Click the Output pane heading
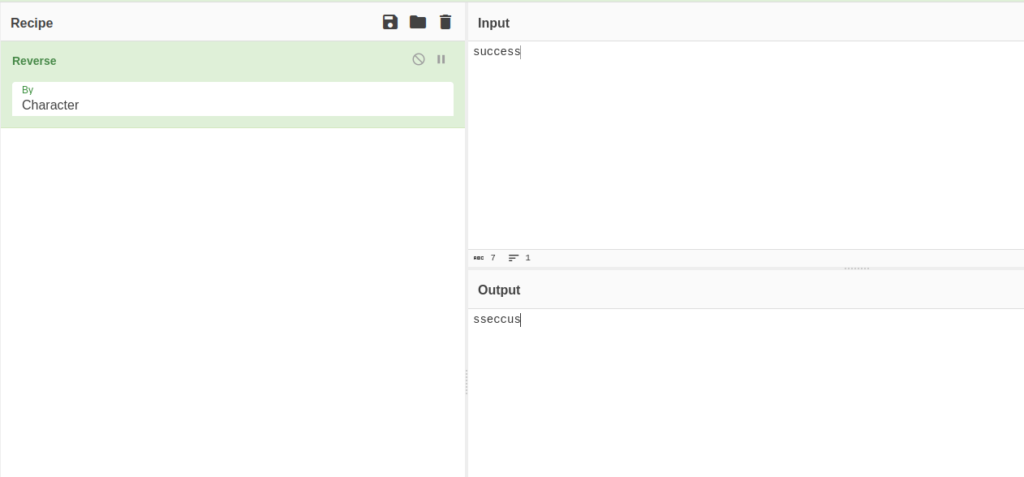Screen dimensions: 1024x477 [x=499, y=290]
